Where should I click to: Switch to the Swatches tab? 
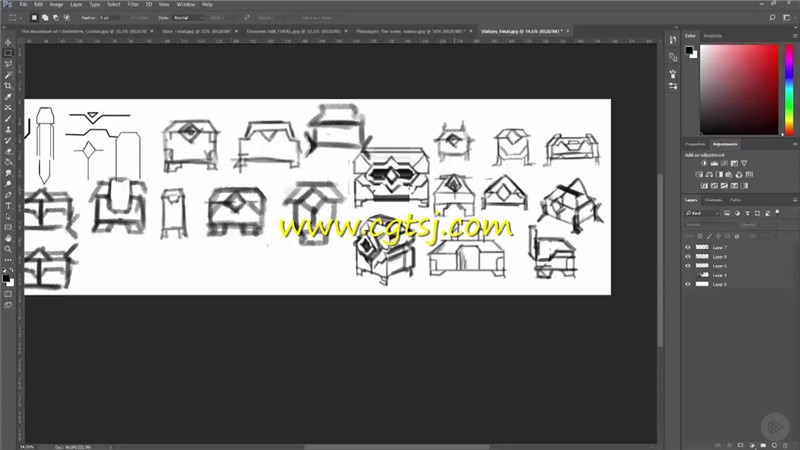pos(712,36)
